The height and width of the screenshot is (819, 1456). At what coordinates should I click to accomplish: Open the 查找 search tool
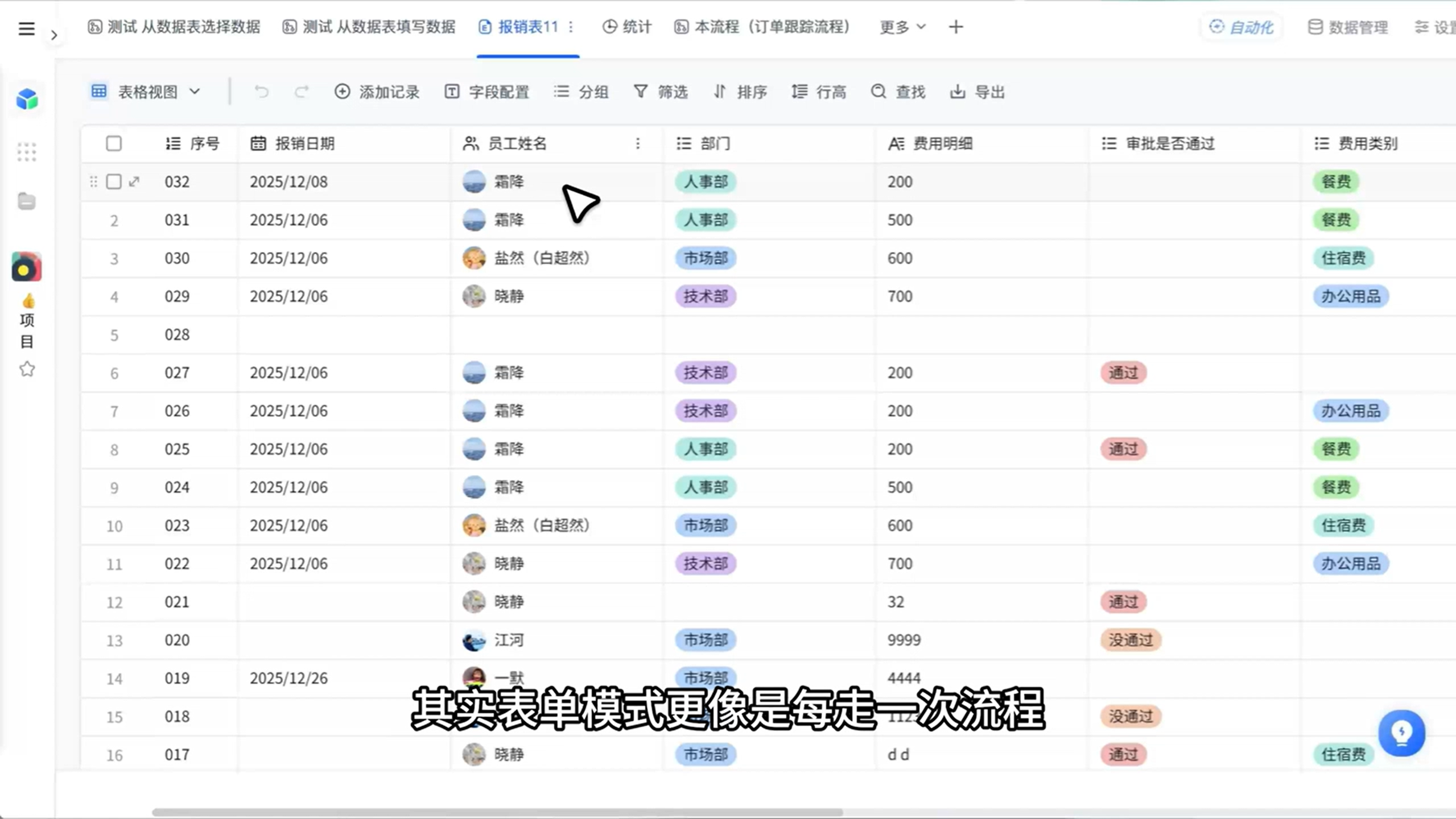[898, 92]
